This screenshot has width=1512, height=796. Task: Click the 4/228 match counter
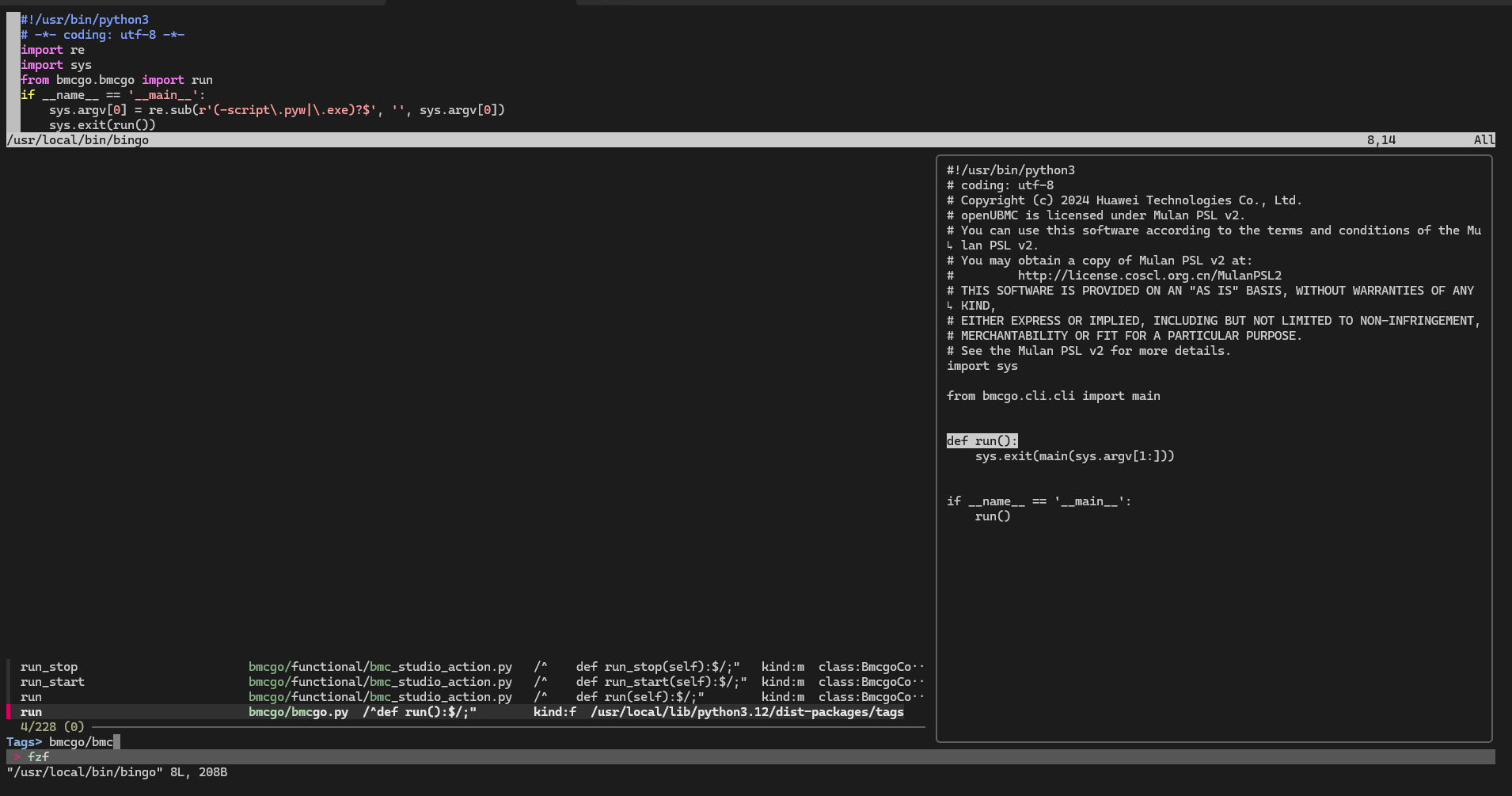coord(38,727)
